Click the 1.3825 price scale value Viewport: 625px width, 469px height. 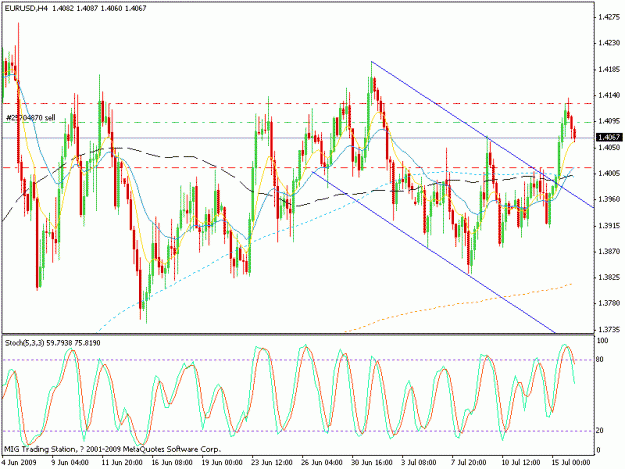[x=609, y=277]
